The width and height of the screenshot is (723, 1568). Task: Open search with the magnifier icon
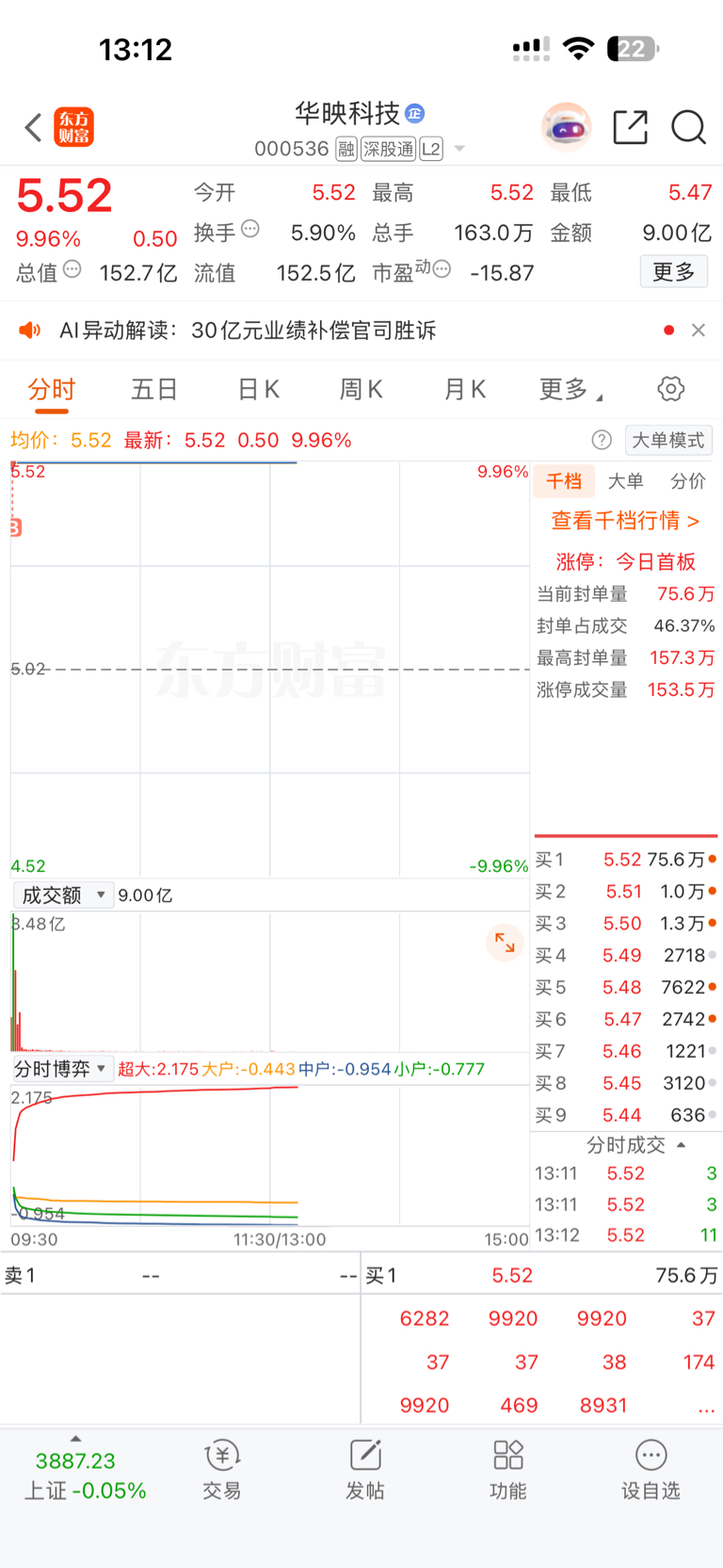[x=688, y=127]
